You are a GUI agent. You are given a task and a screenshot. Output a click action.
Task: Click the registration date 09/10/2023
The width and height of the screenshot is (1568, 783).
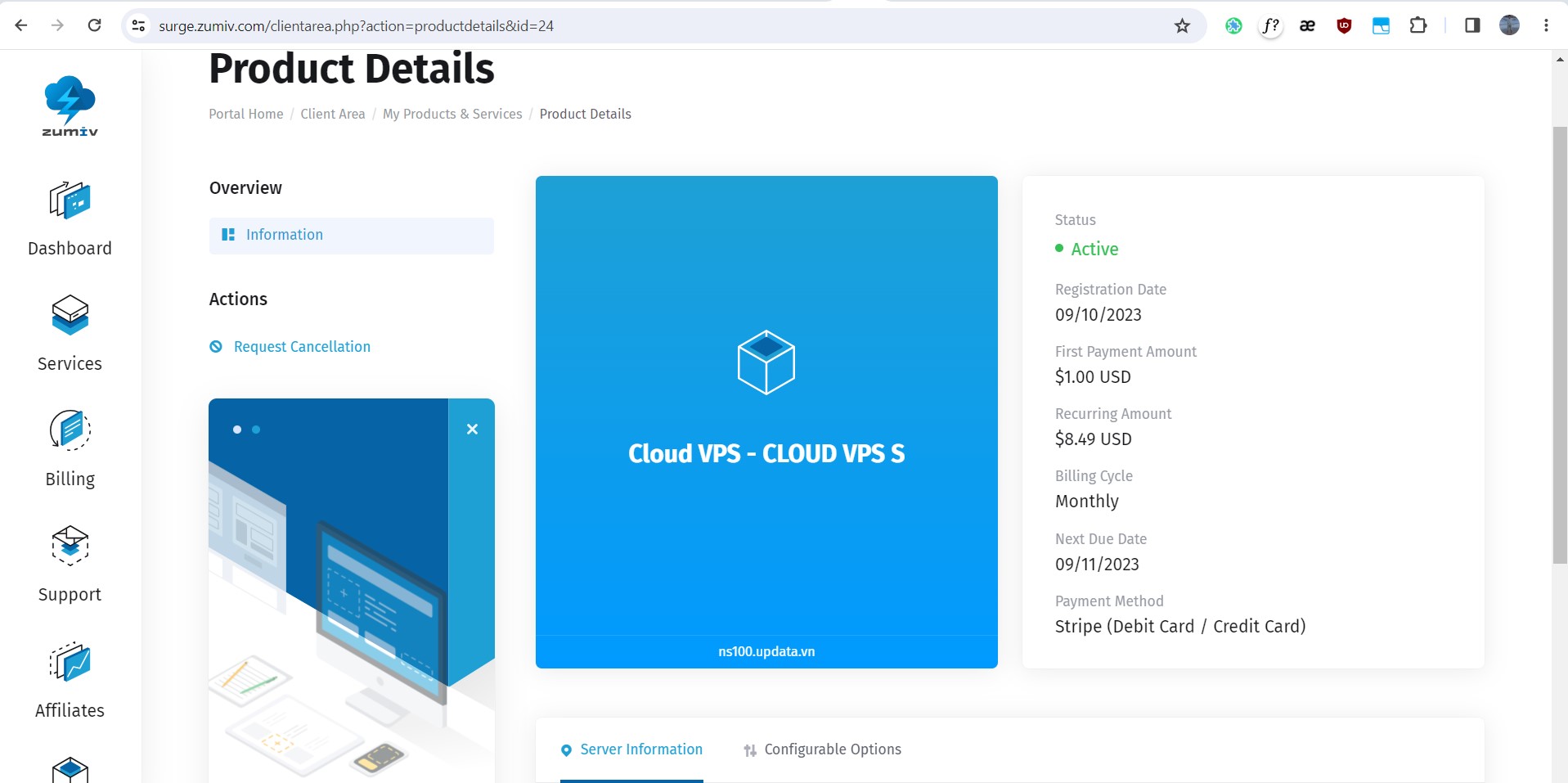point(1098,315)
